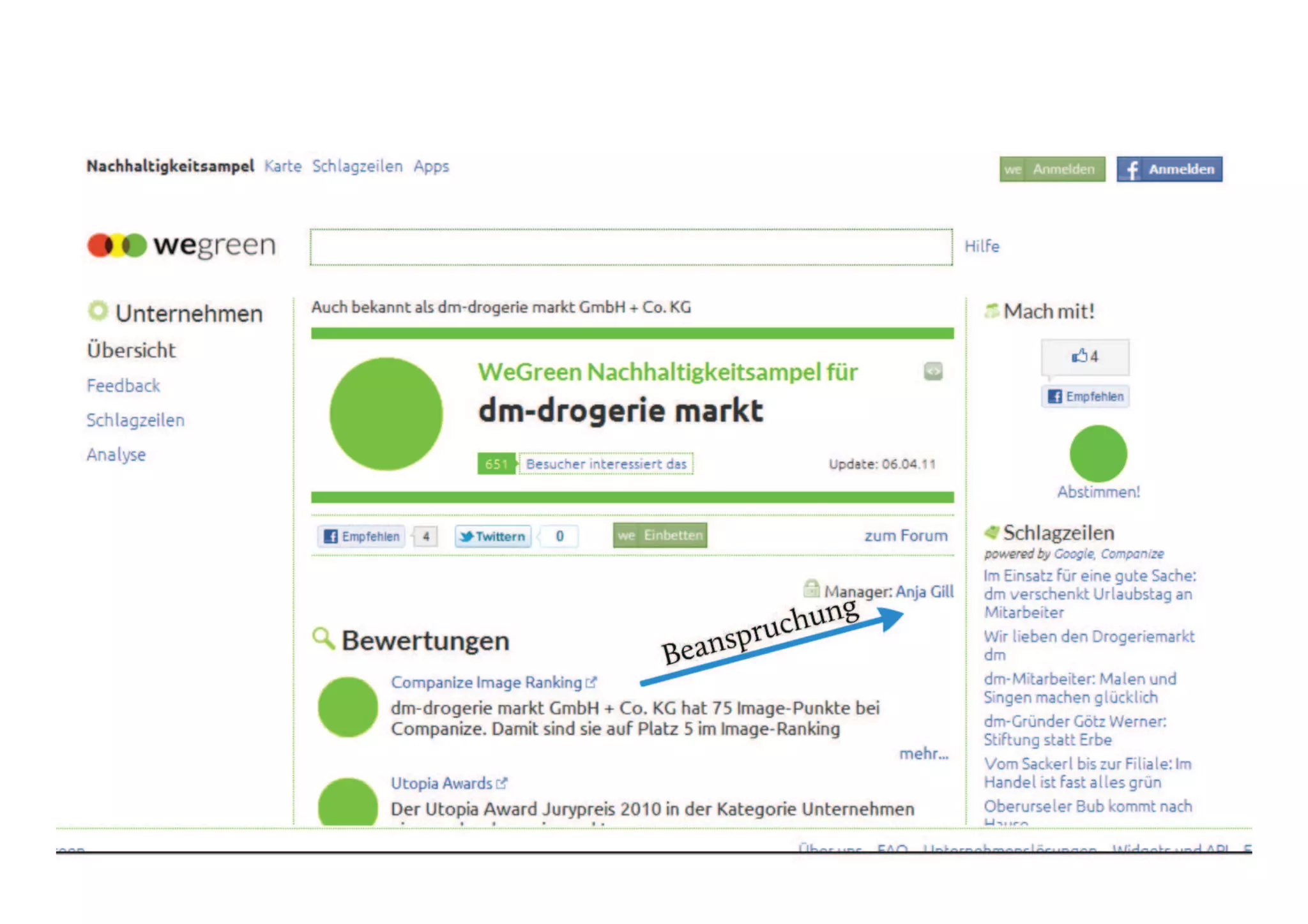The width and height of the screenshot is (1308, 924).
Task: Open the Karte navigation item
Action: click(283, 167)
